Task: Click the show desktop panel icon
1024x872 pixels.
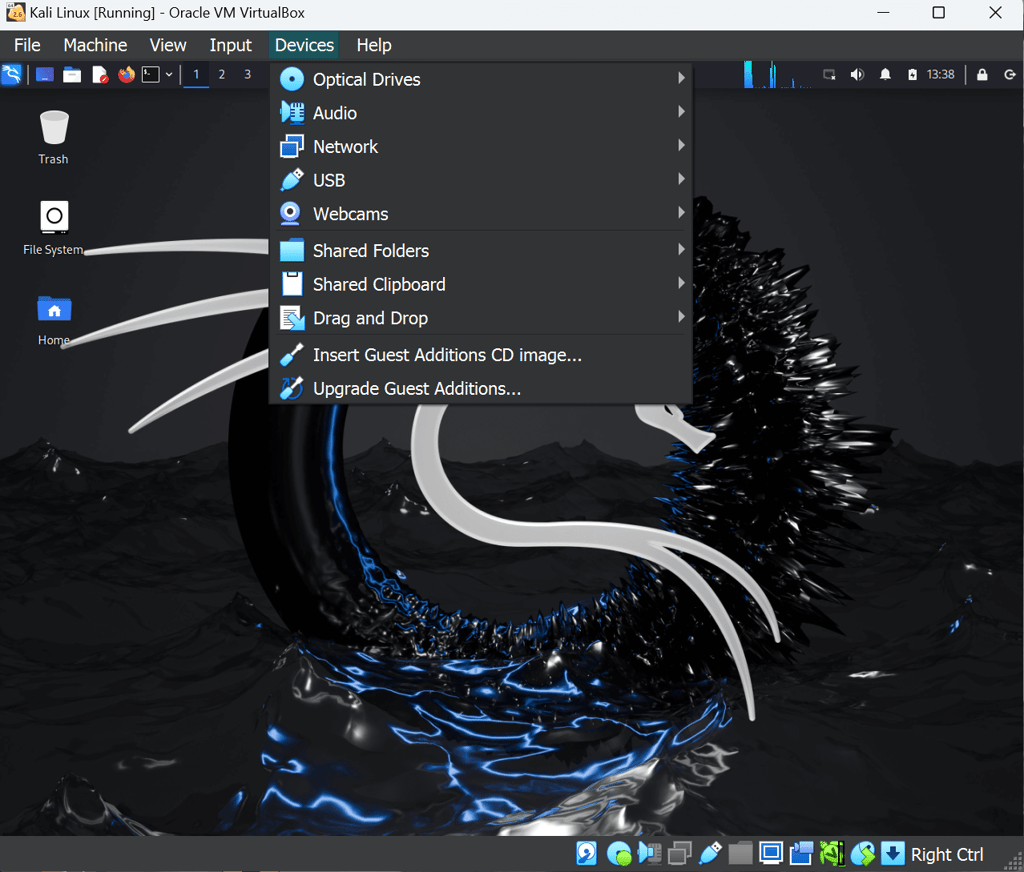Action: 44,74
